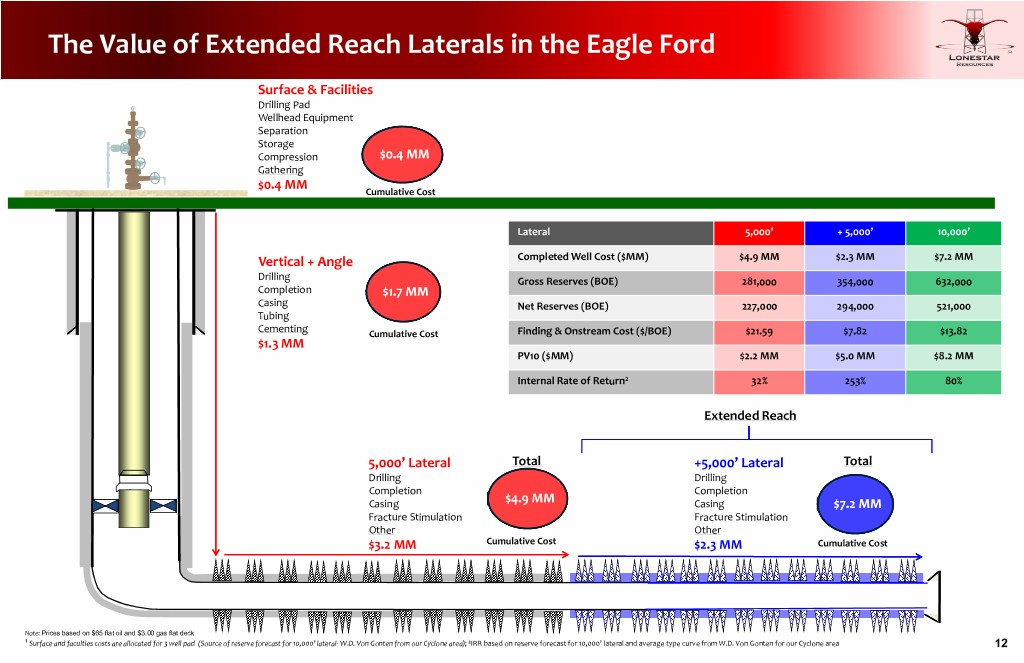The width and height of the screenshot is (1024, 663).
Task: Click the Compression list item
Action: click(287, 157)
